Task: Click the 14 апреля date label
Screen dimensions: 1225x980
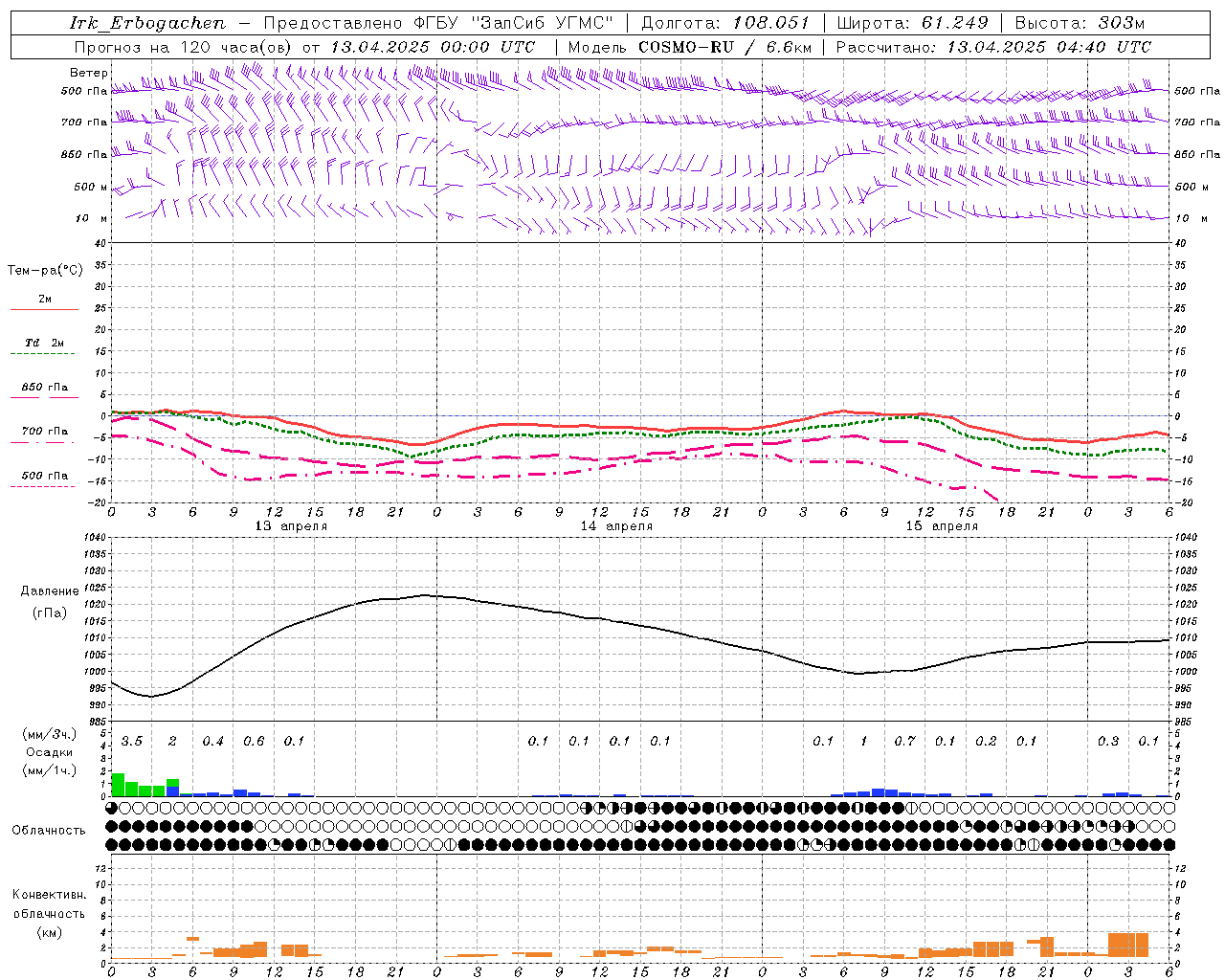Action: [x=616, y=526]
